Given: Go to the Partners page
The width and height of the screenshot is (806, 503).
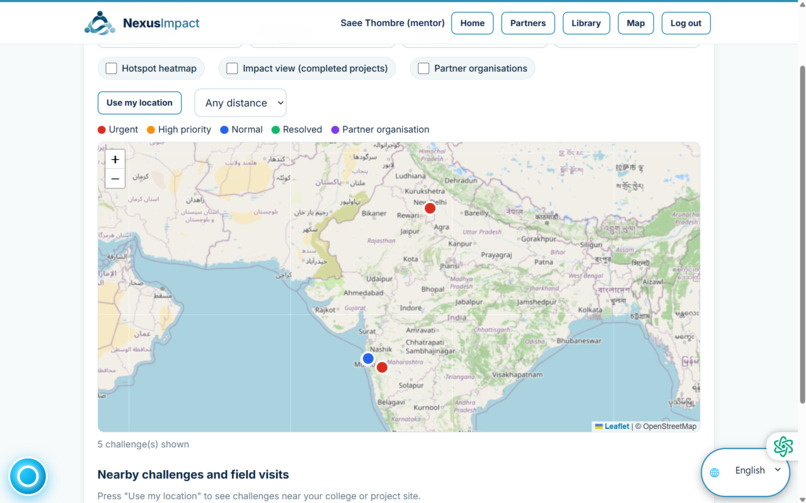Looking at the screenshot, I should [x=527, y=23].
